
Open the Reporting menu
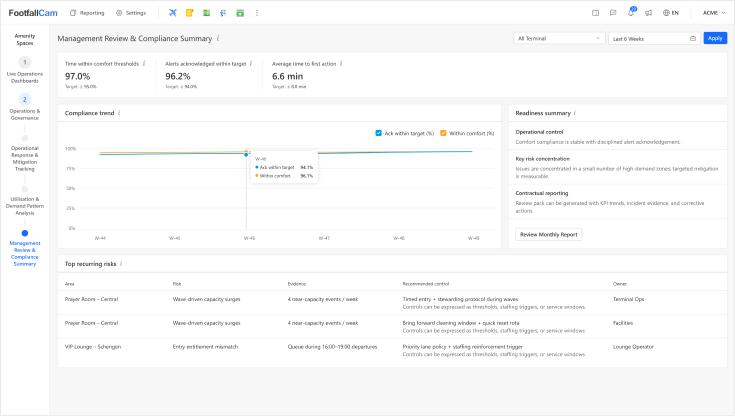click(86, 13)
